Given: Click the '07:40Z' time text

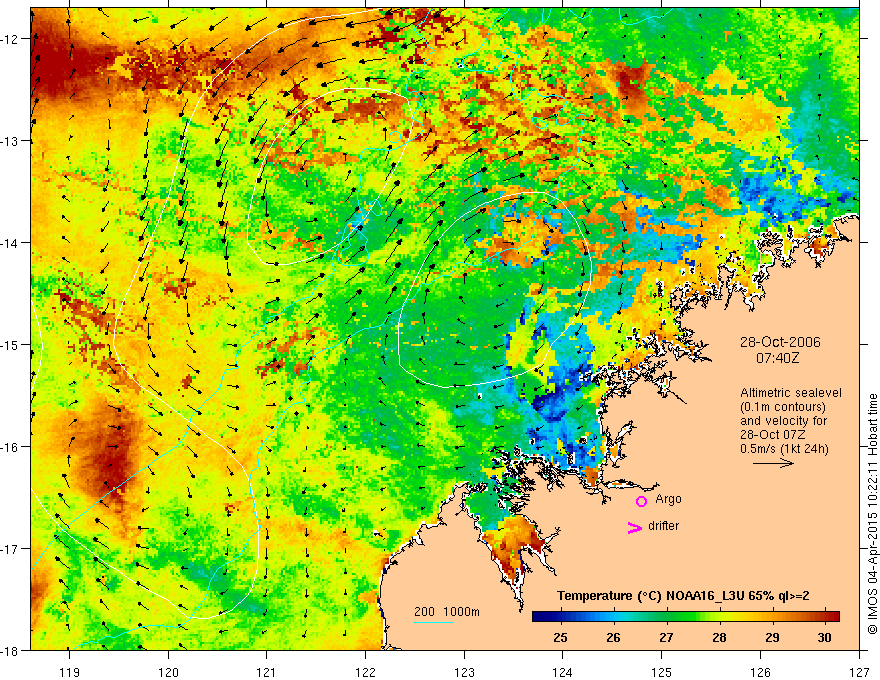Looking at the screenshot, I should click(x=777, y=358).
